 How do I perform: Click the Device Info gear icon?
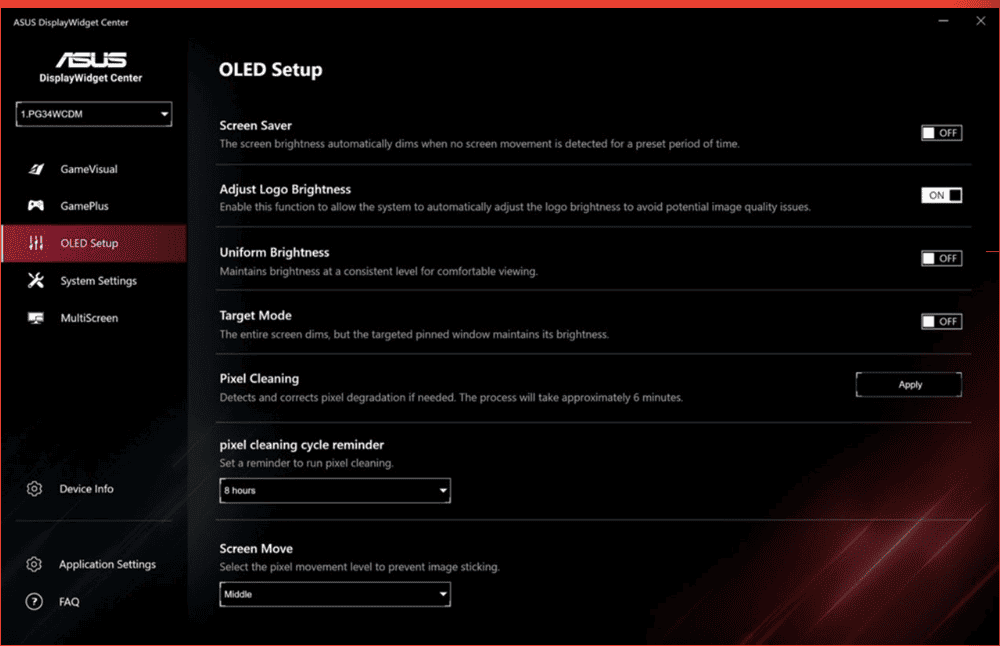point(33,488)
